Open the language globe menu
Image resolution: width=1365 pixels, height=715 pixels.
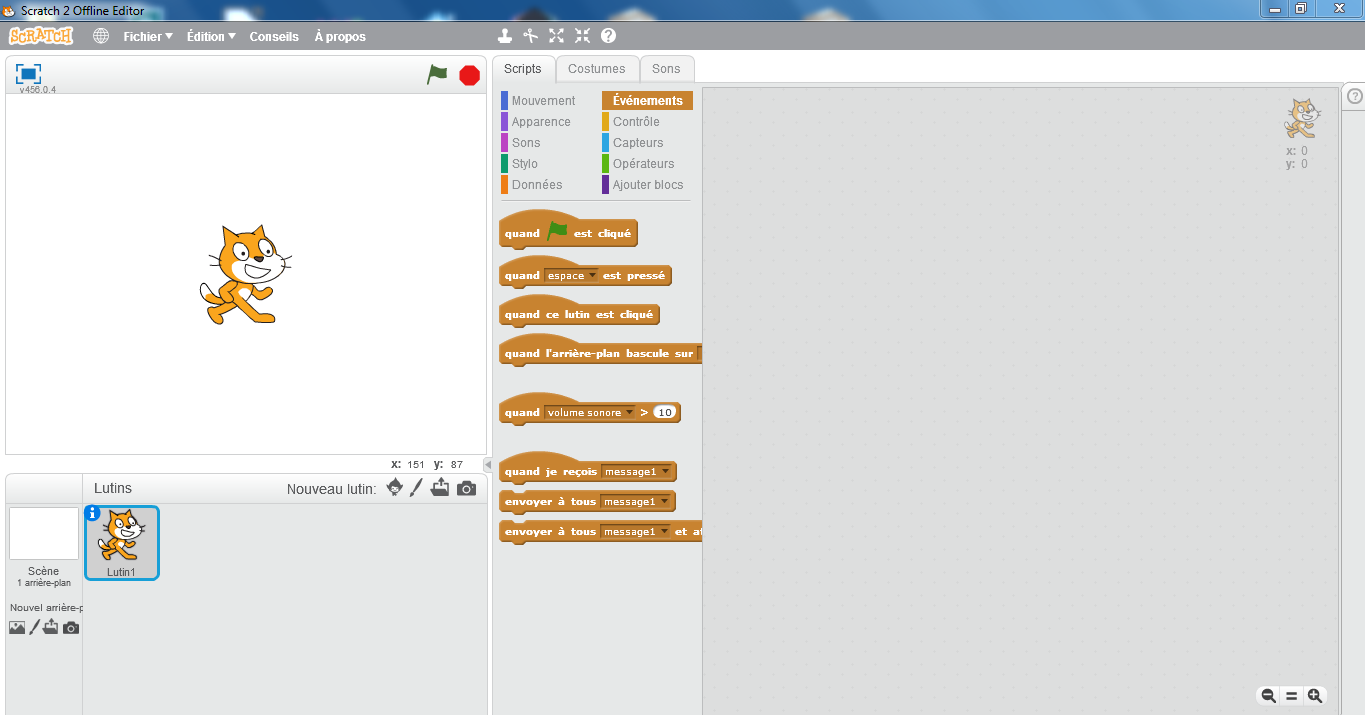[x=99, y=35]
